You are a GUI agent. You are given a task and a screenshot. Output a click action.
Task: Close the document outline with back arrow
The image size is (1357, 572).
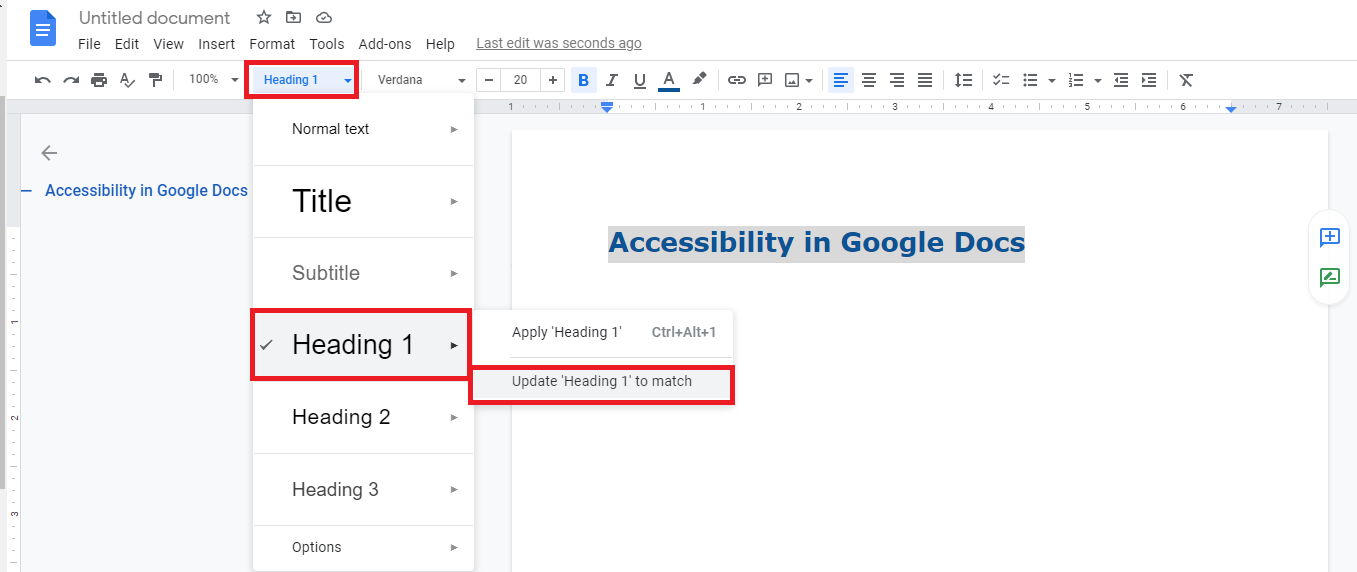click(x=49, y=153)
